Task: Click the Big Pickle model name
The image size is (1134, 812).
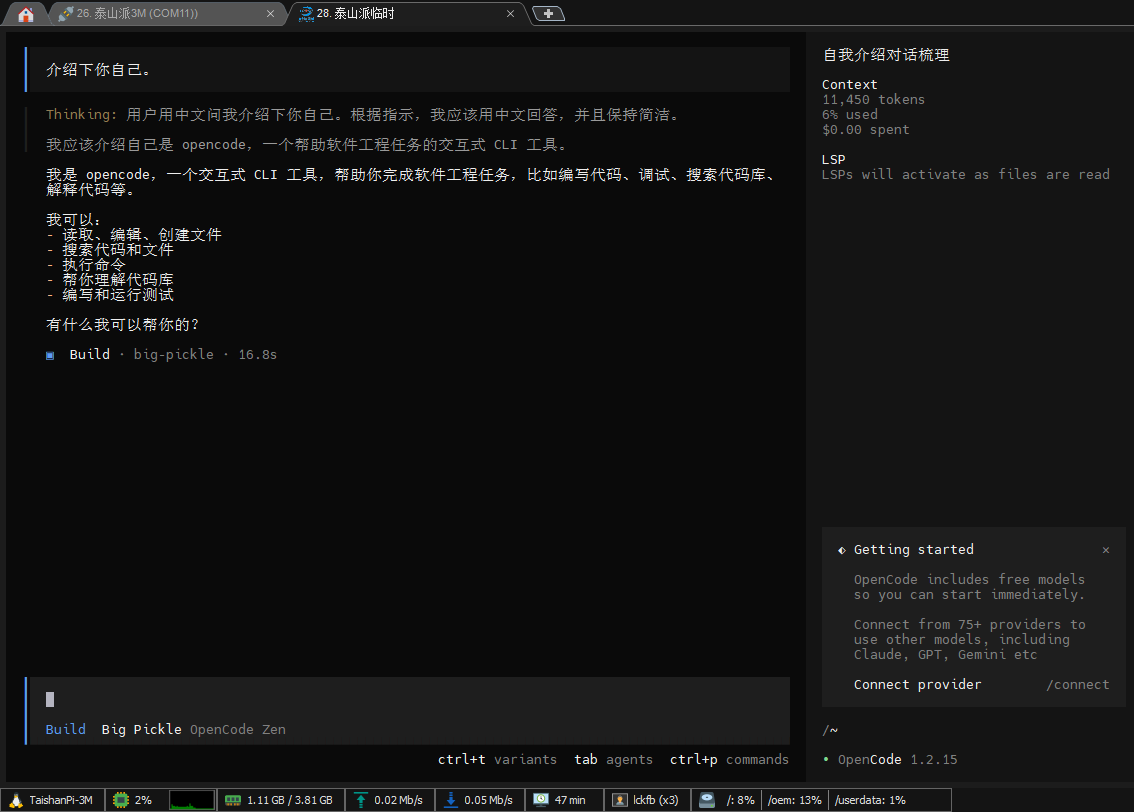Action: pyautogui.click(x=142, y=729)
